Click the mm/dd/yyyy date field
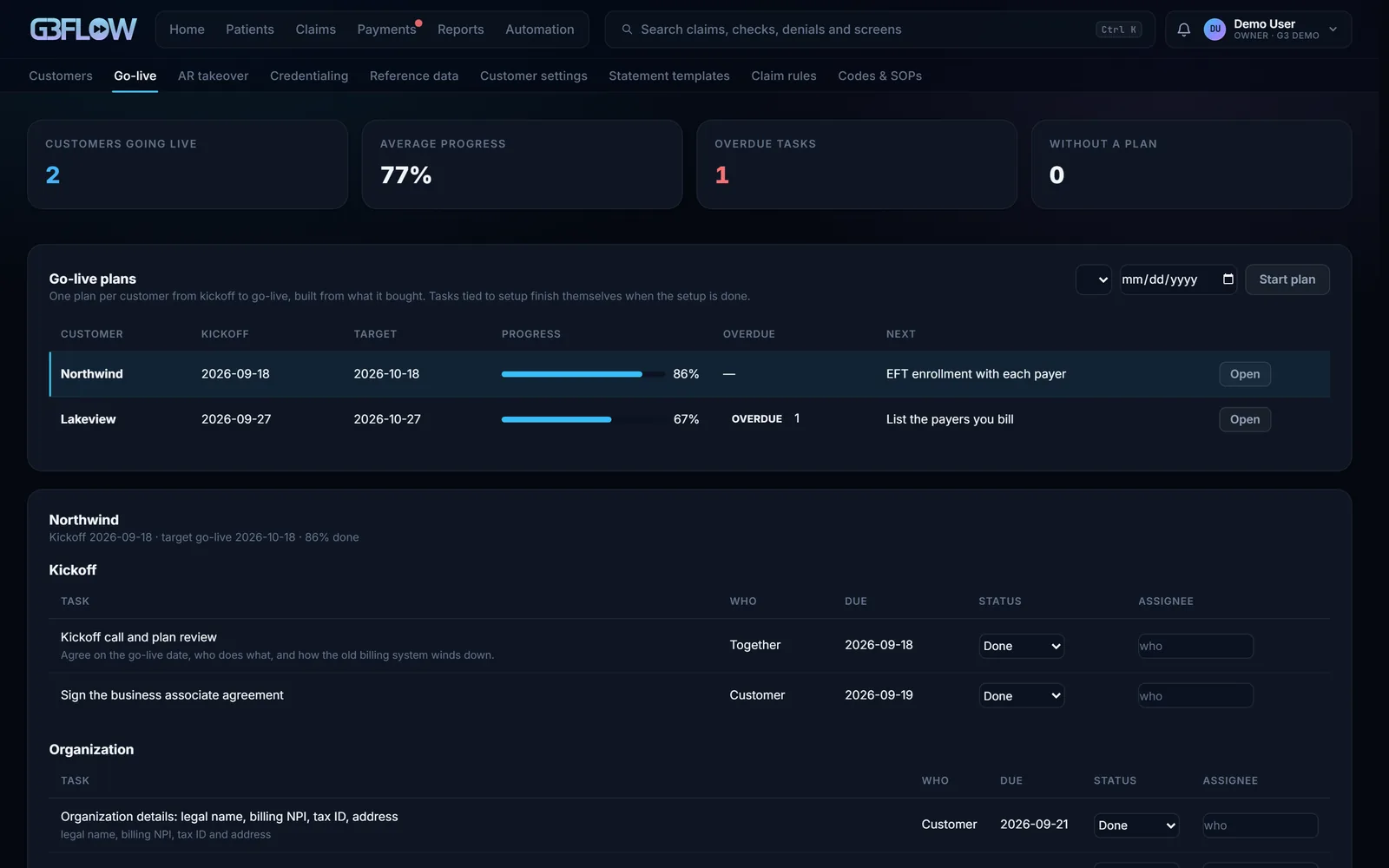Image resolution: width=1389 pixels, height=868 pixels. coord(1178,279)
